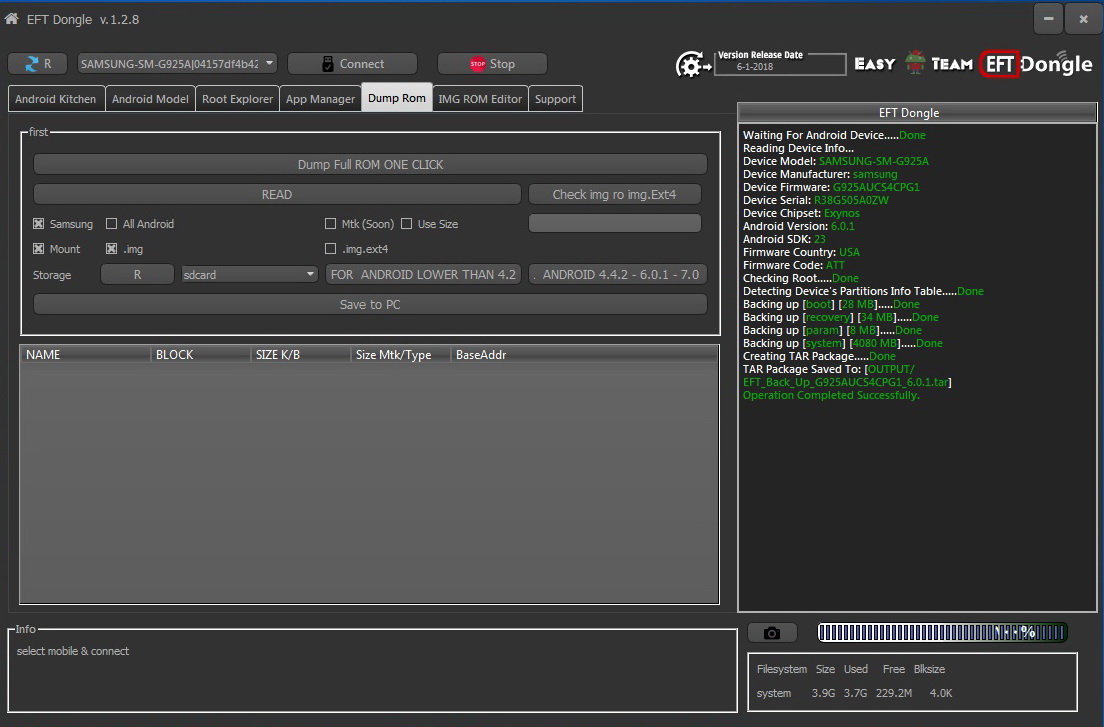The height and width of the screenshot is (727, 1104).
Task: Click the G925AUCS4CPG1 firmware value
Action: coord(876,187)
